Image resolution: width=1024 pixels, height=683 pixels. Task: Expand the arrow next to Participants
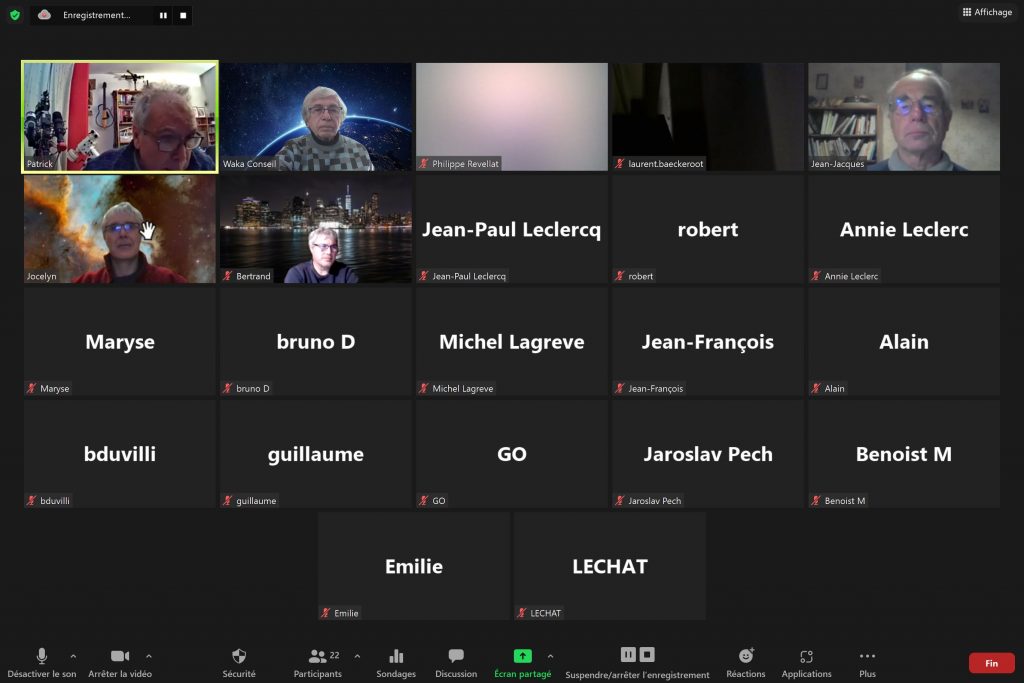point(357,656)
